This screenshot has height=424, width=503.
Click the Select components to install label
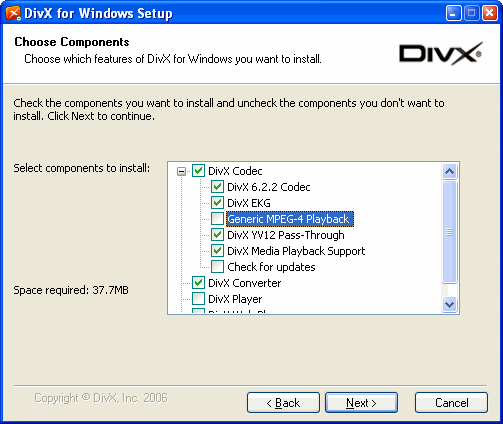(x=82, y=168)
